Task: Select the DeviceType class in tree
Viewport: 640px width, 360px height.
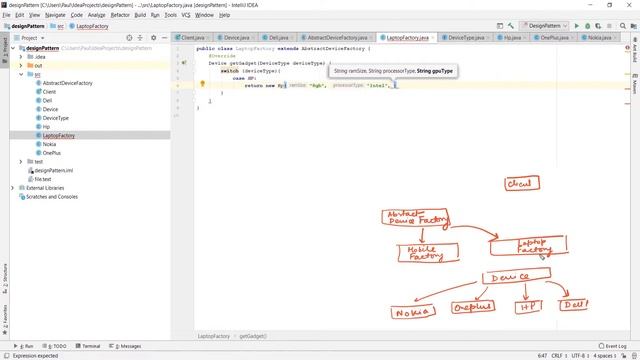Action: [x=56, y=118]
